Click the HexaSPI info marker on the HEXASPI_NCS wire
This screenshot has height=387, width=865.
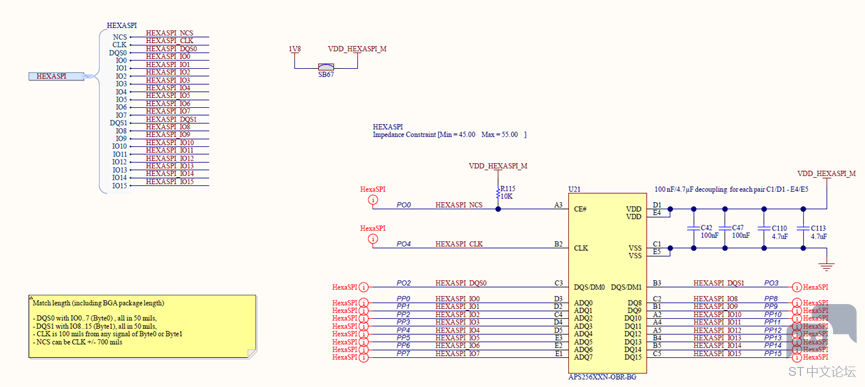373,199
